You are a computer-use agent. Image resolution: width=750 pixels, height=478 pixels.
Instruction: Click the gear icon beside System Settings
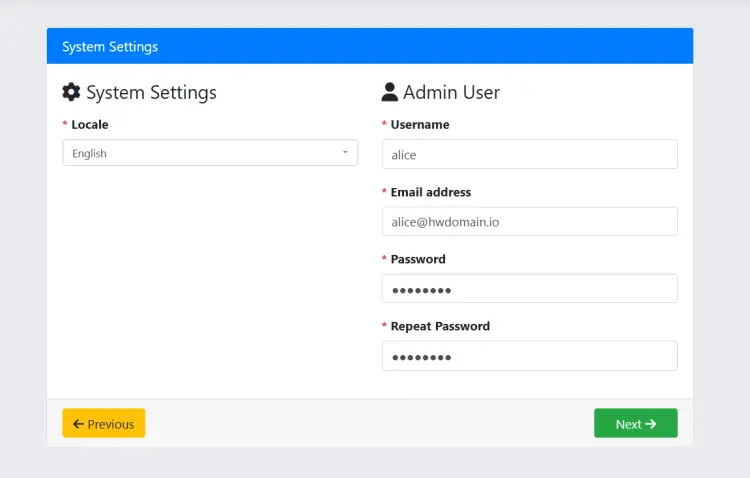point(71,93)
